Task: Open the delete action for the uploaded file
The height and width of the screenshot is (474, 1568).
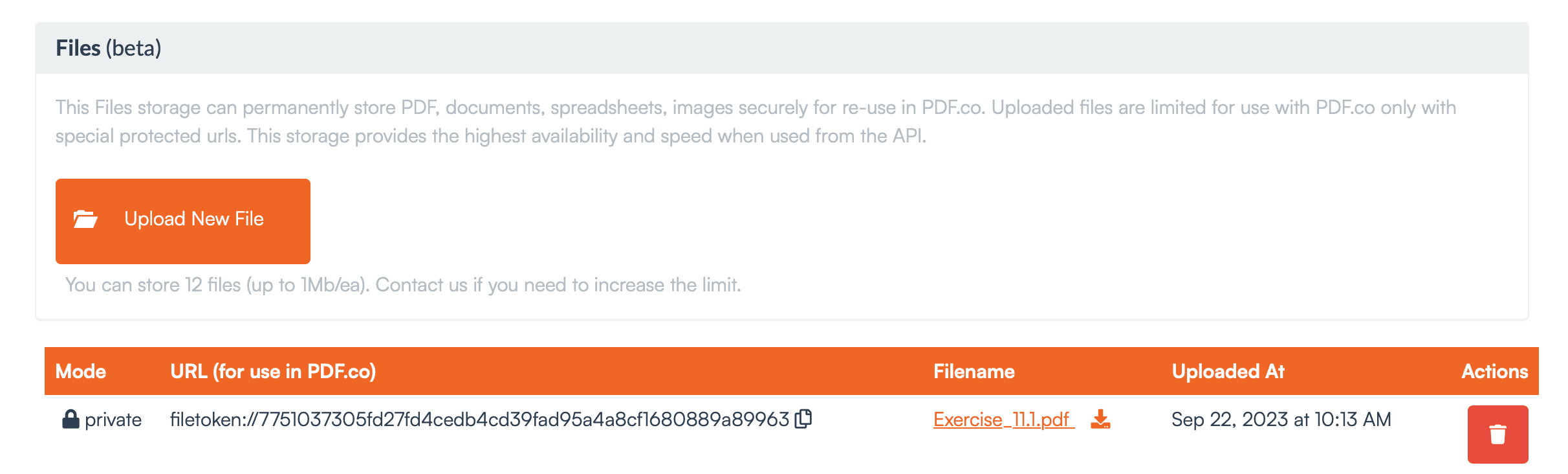Action: coord(1497,435)
